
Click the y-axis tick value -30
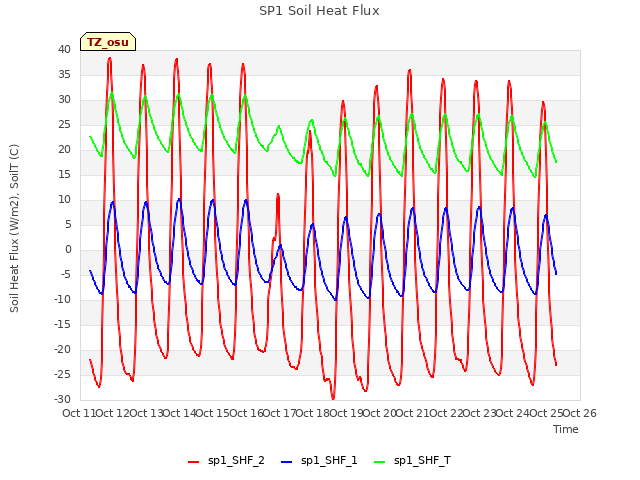pos(63,400)
